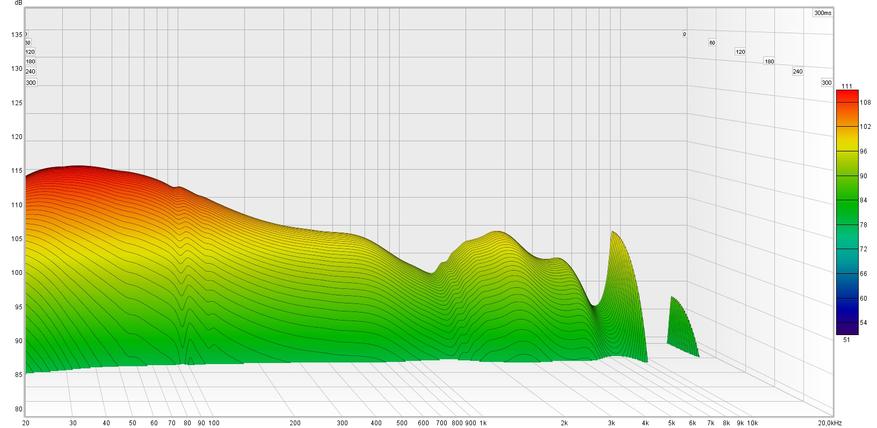Click the tall narrow peak near 3k
This screenshot has width=877, height=428.
(614, 250)
